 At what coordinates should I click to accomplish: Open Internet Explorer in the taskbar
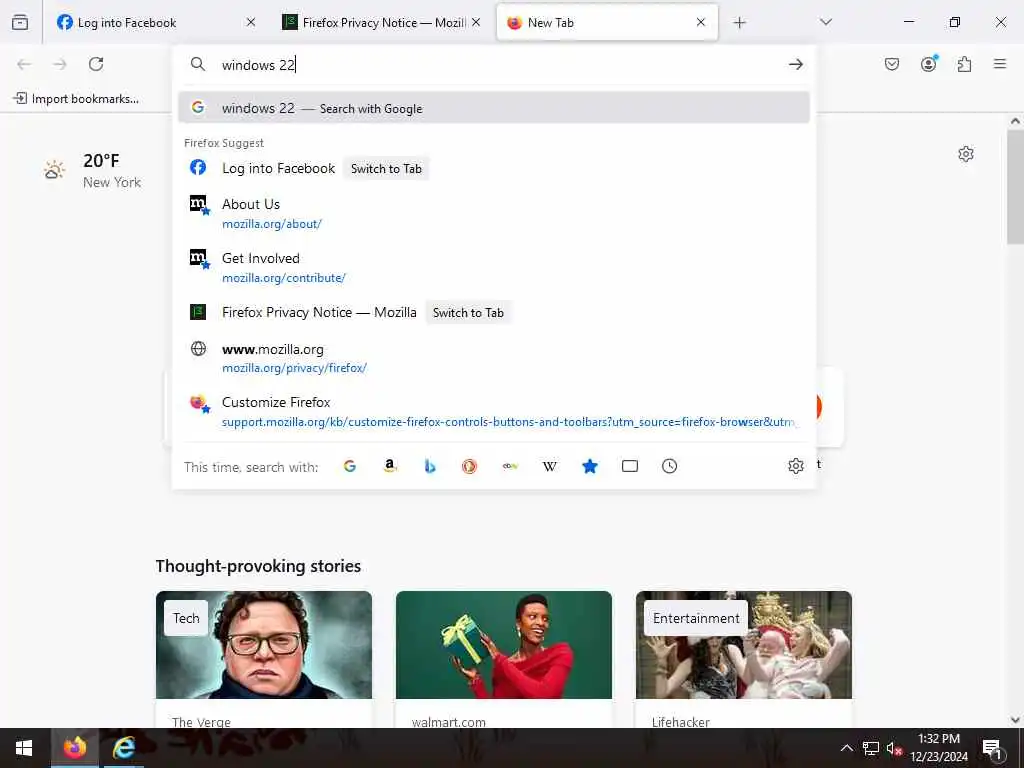coord(123,748)
